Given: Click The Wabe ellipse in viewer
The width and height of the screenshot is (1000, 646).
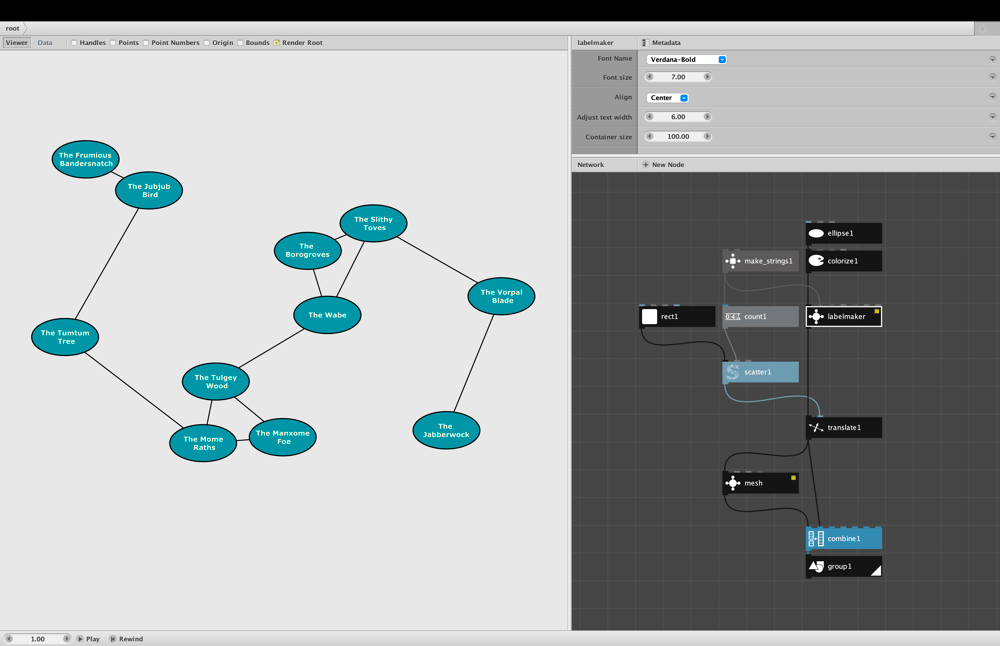Looking at the screenshot, I should pos(327,315).
